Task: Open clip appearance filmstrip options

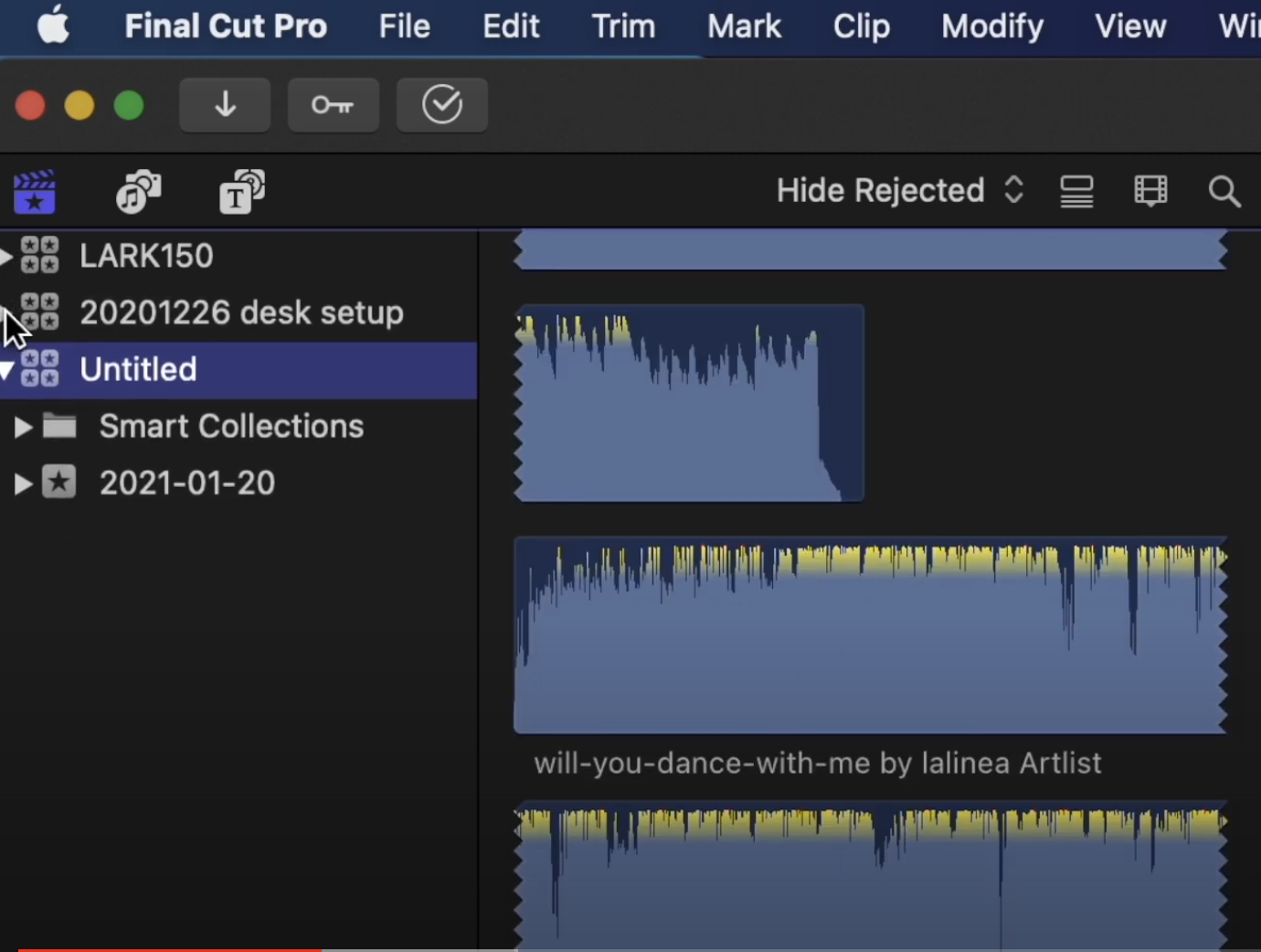Action: (1150, 191)
